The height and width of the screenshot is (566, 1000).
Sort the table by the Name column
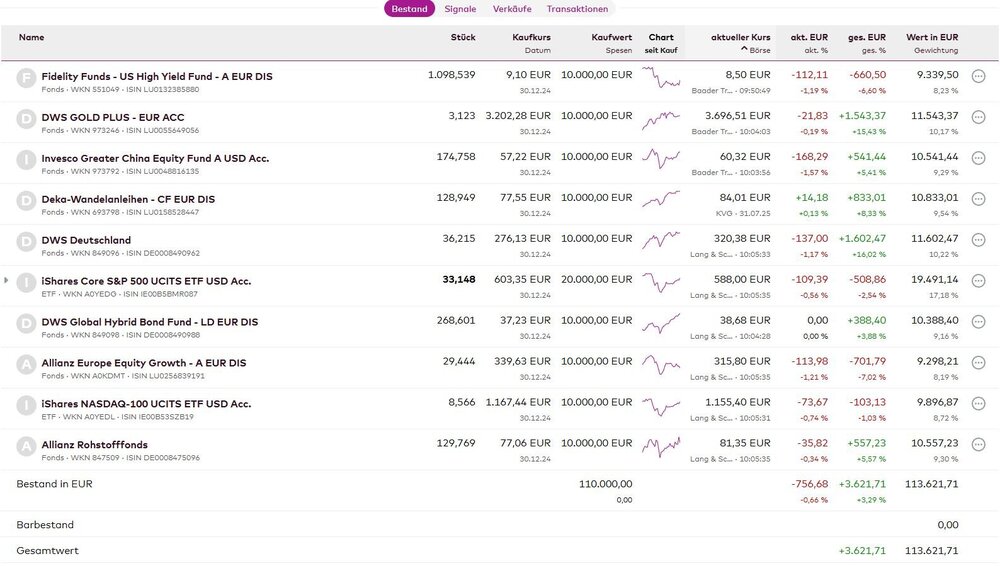(31, 37)
